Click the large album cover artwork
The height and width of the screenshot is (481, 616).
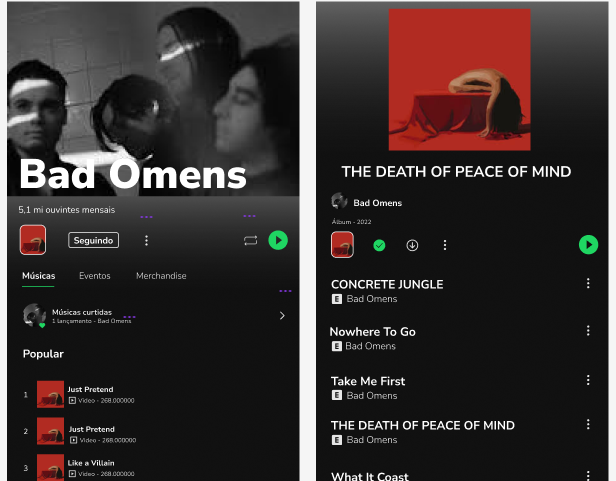click(460, 80)
